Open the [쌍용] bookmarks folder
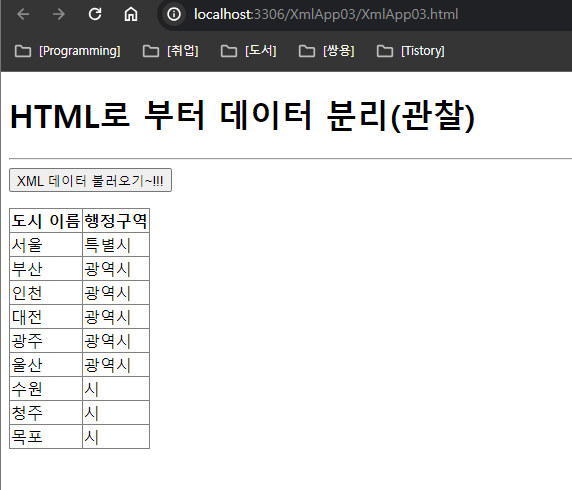The width and height of the screenshot is (572, 490). pos(326,51)
